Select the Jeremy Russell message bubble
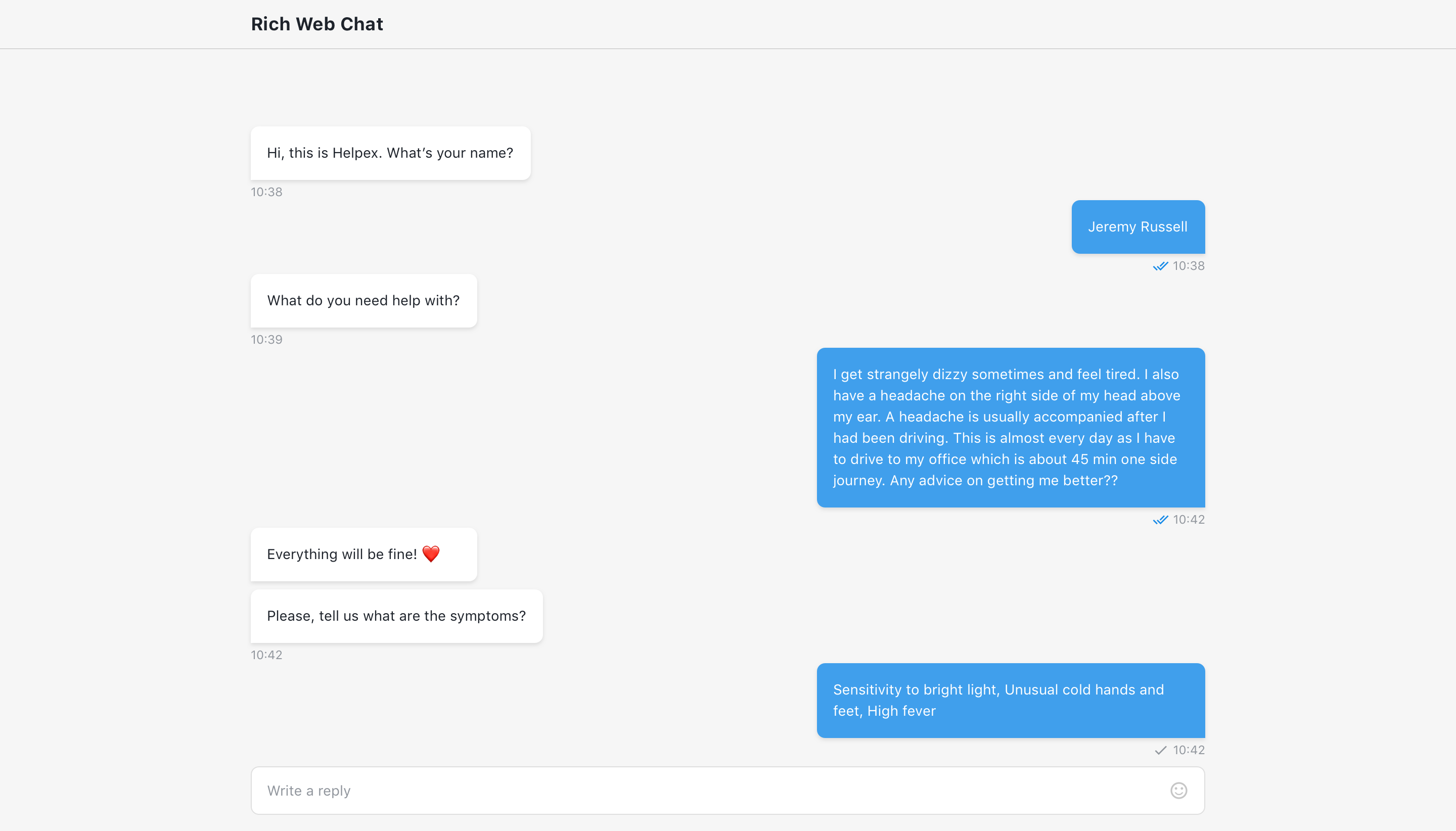Screen dimensions: 1456x831 1138,226
